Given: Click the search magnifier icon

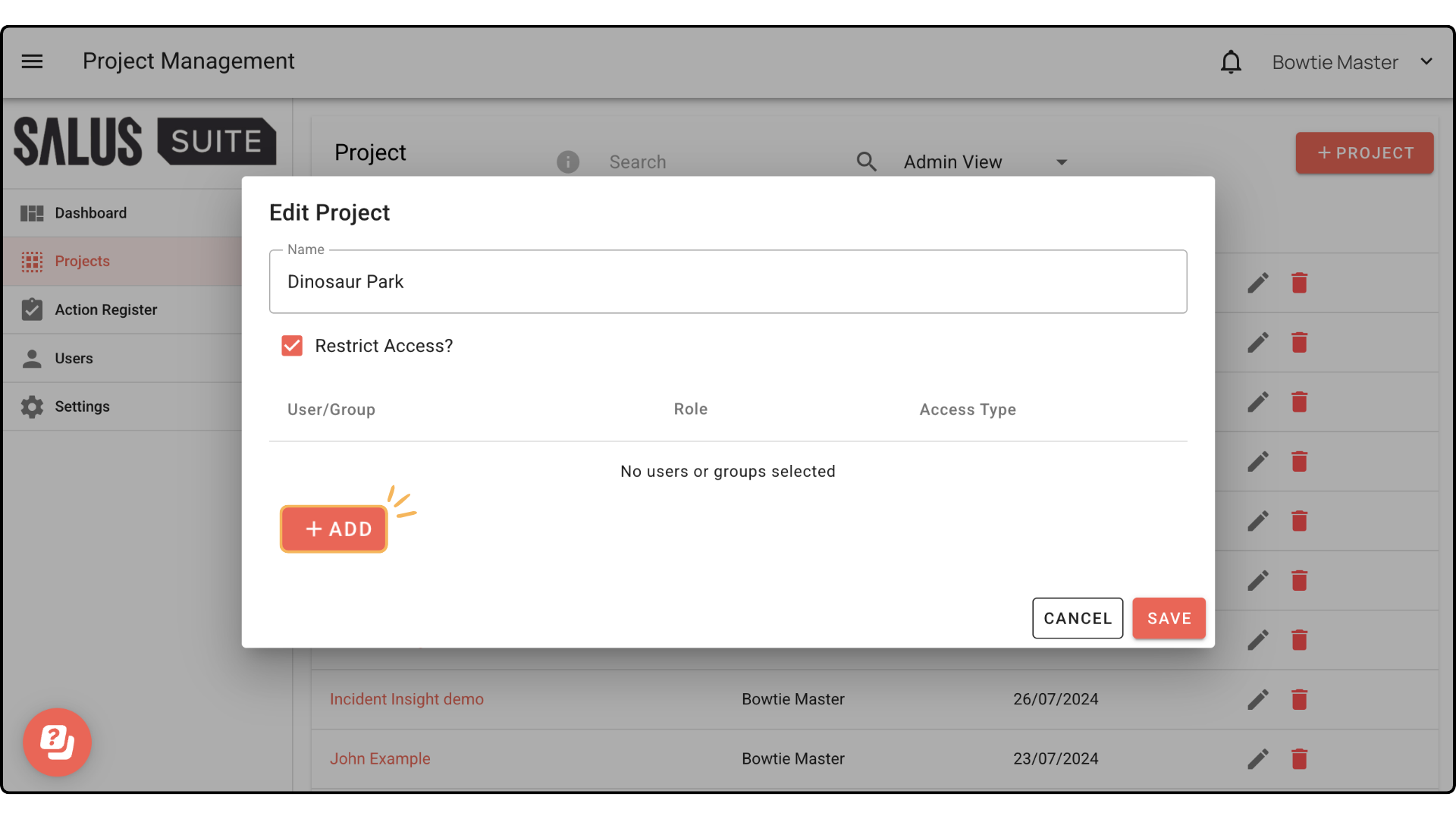Looking at the screenshot, I should point(866,162).
